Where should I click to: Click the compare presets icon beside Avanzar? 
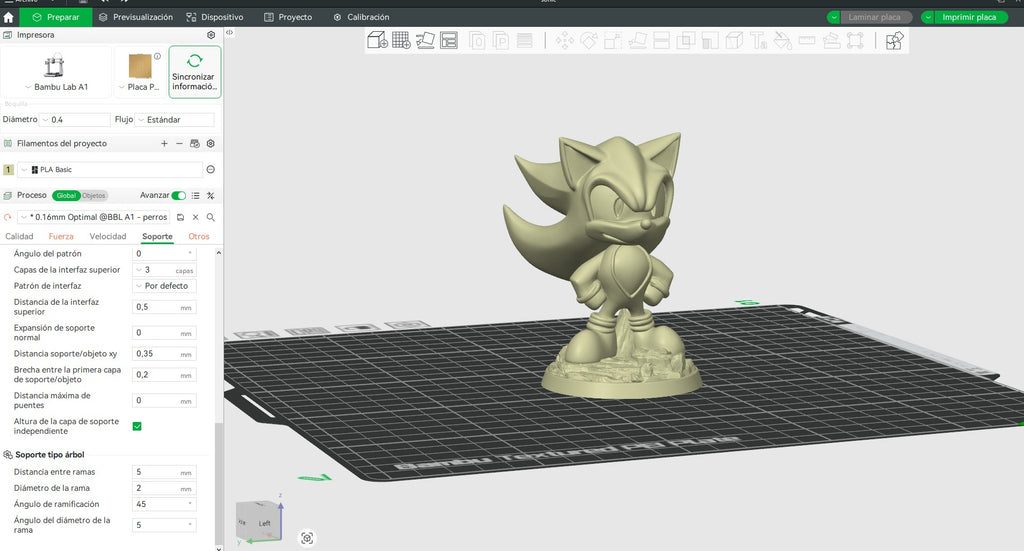click(x=210, y=195)
